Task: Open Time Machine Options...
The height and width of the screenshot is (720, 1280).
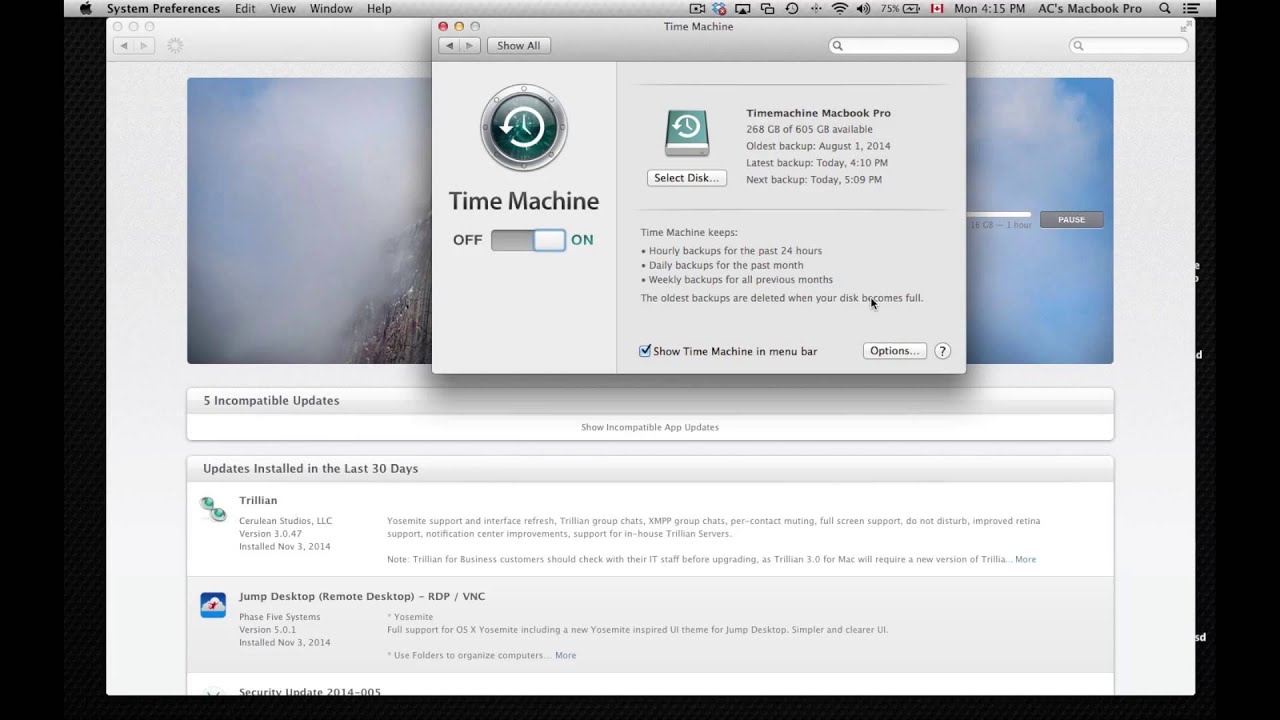Action: pyautogui.click(x=894, y=351)
